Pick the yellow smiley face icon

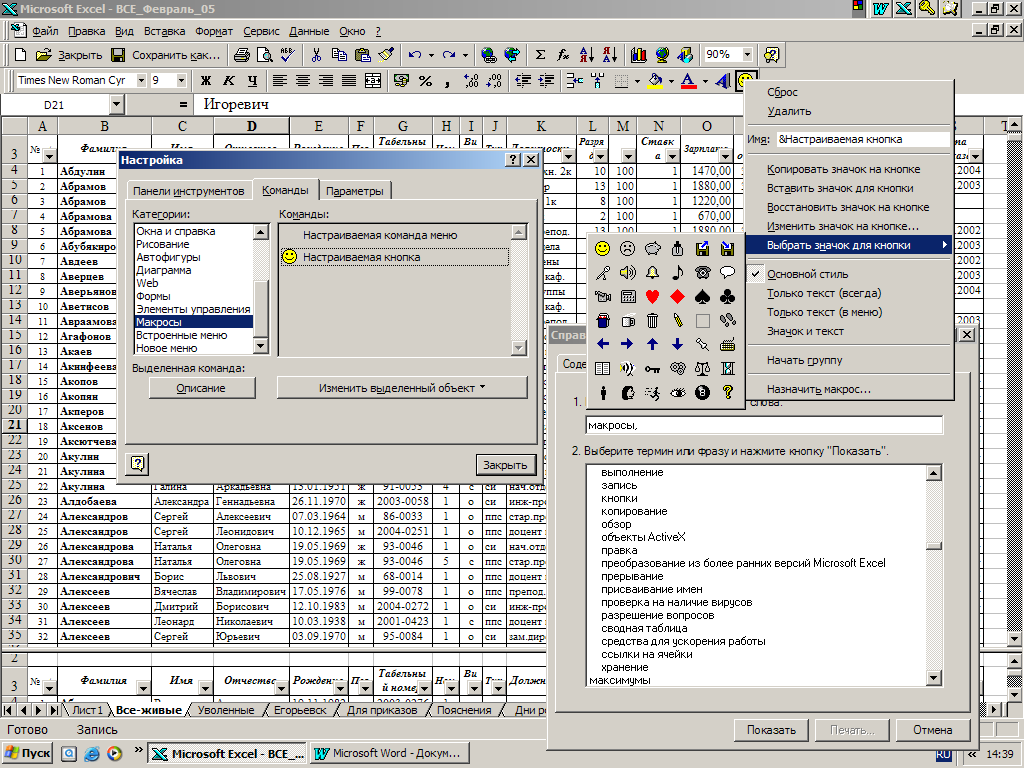coord(602,248)
